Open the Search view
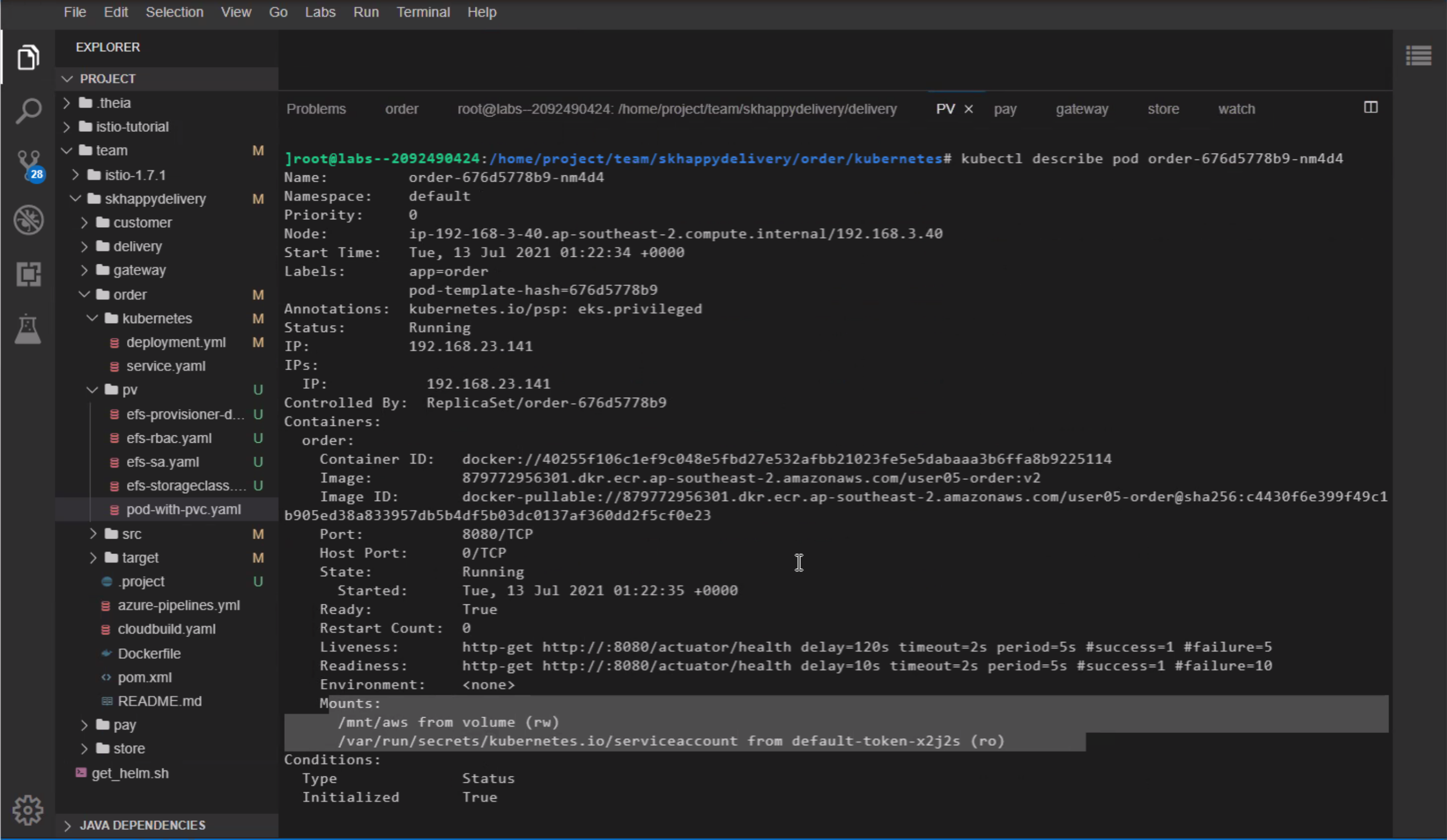 click(29, 110)
